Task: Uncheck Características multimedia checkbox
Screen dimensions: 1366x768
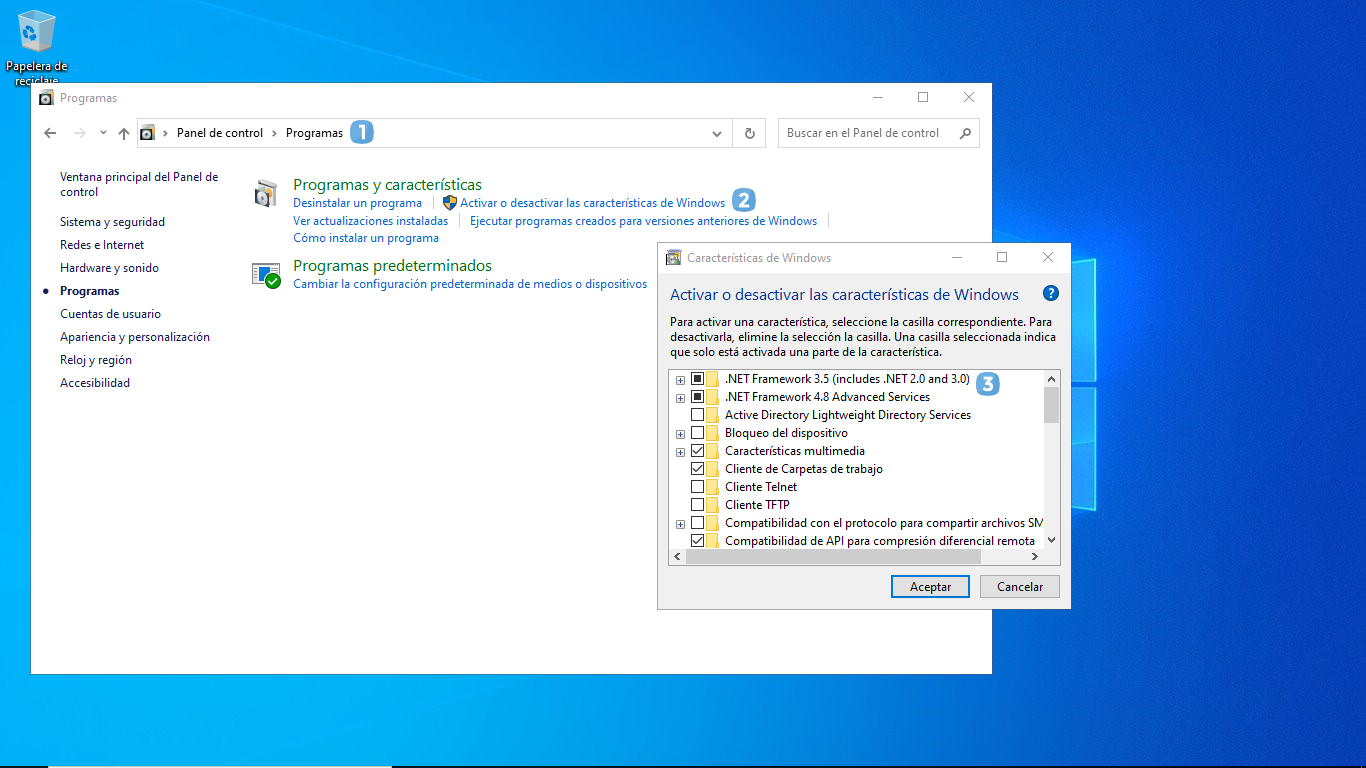Action: [697, 451]
